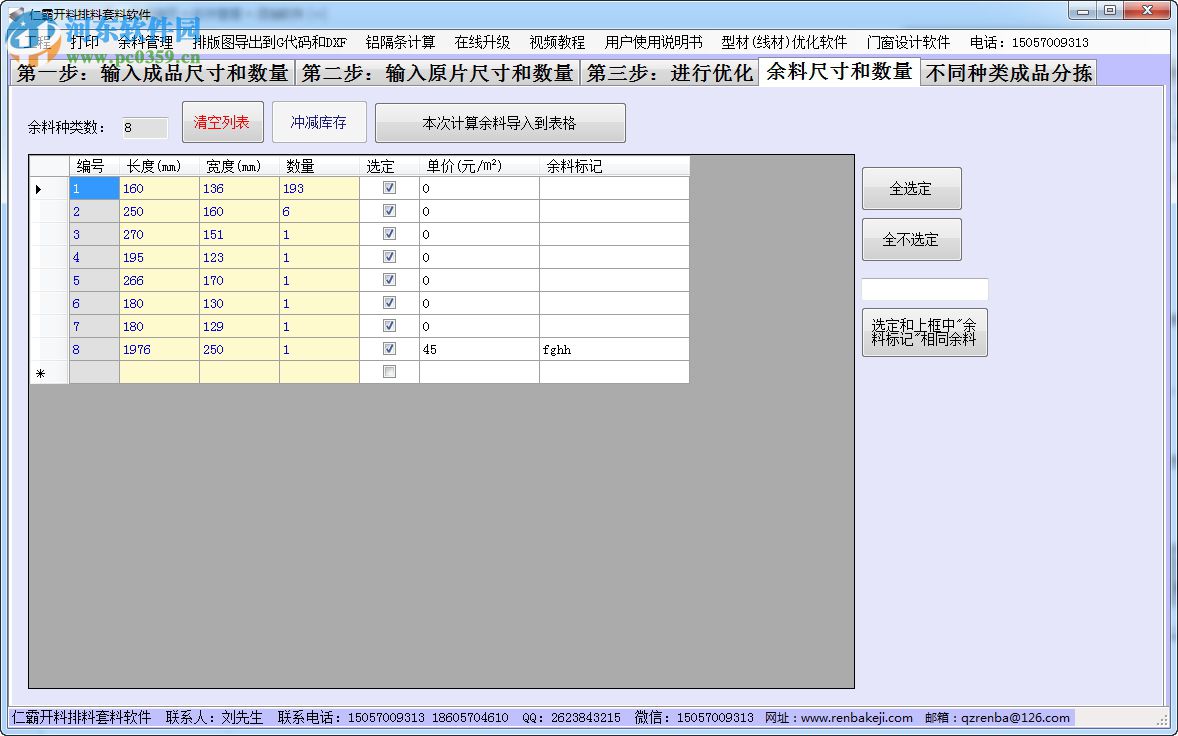Open the 用户使用说明书 manual
Screen dimensions: 1178x736
pyautogui.click(x=654, y=42)
